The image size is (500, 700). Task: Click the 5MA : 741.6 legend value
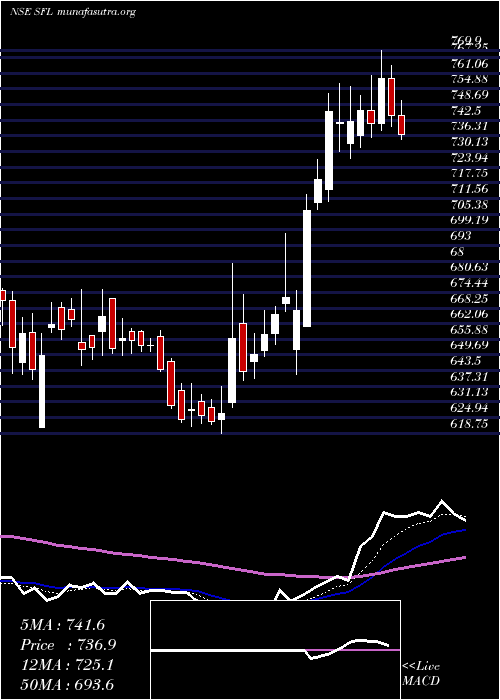click(62, 625)
